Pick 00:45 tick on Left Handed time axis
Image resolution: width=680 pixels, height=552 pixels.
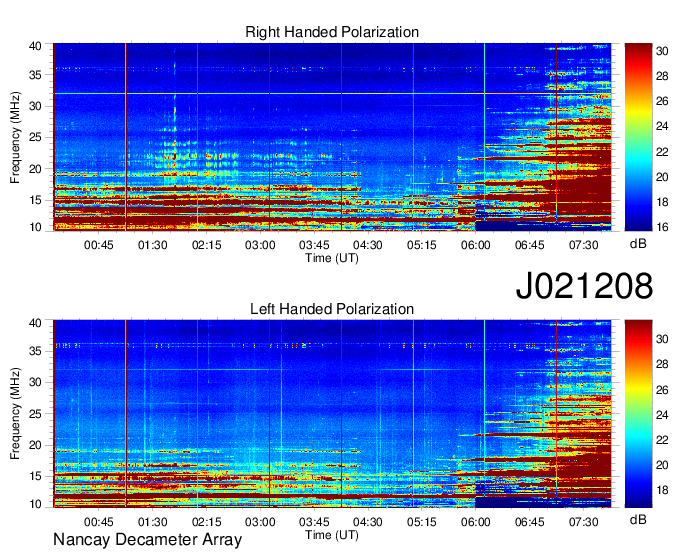(99, 522)
